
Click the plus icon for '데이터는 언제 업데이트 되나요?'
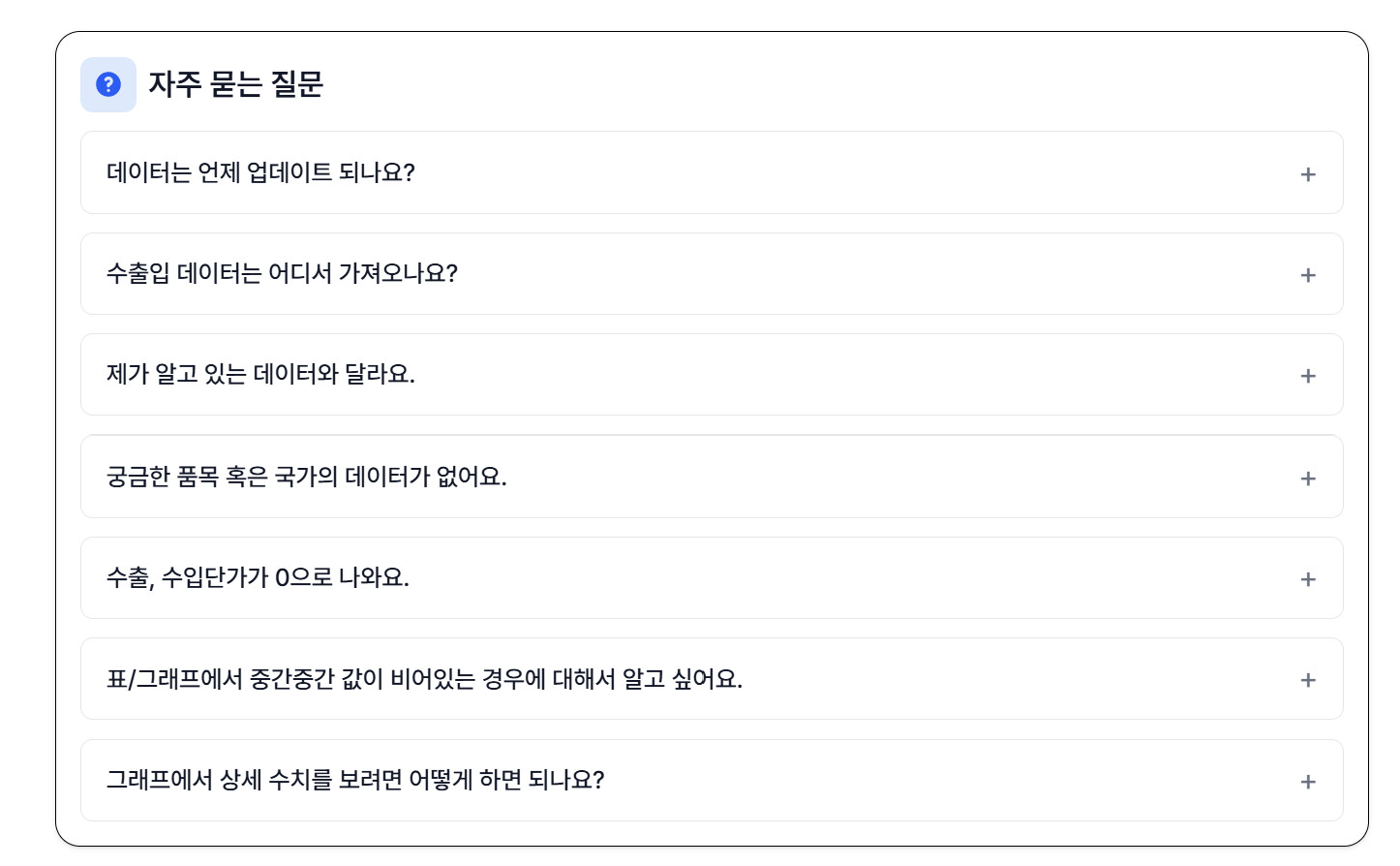tap(1308, 174)
